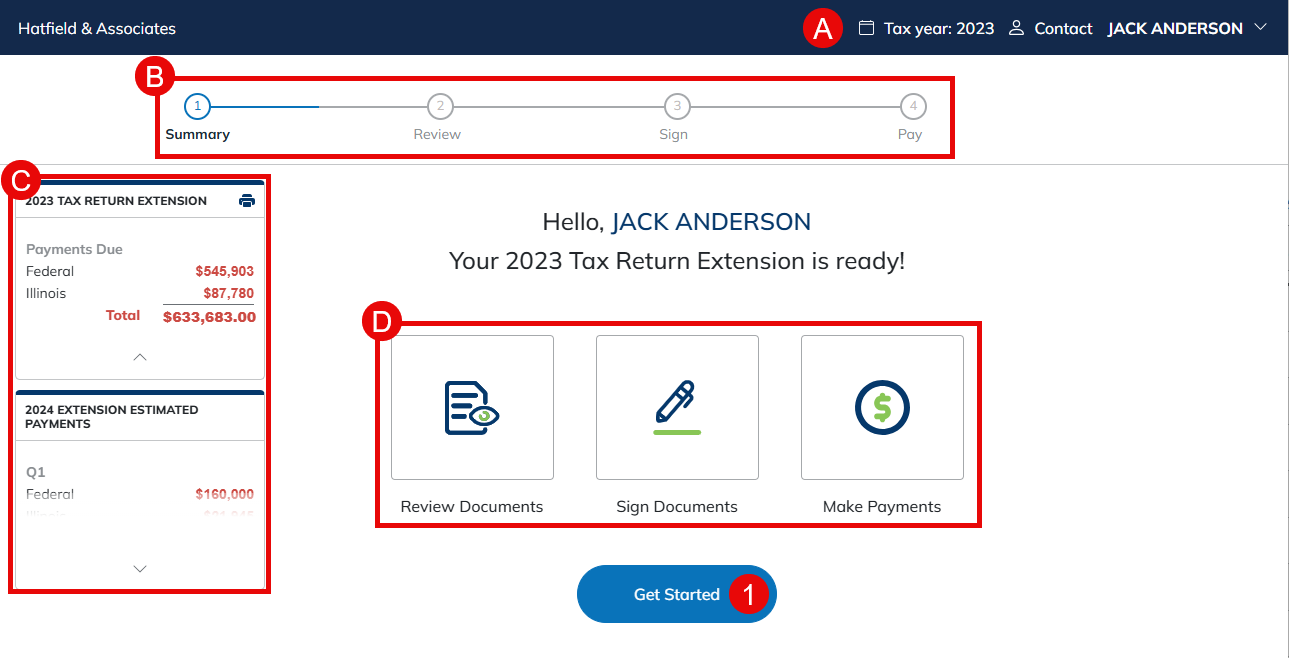Image resolution: width=1289 pixels, height=658 pixels.
Task: Click the person icon next to Contact
Action: coord(1017,28)
